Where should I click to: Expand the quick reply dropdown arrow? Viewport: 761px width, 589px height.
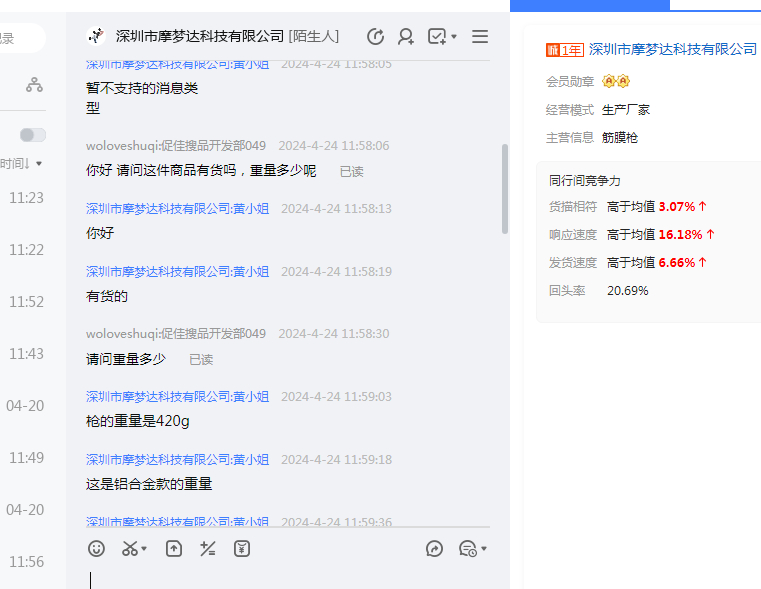(484, 549)
